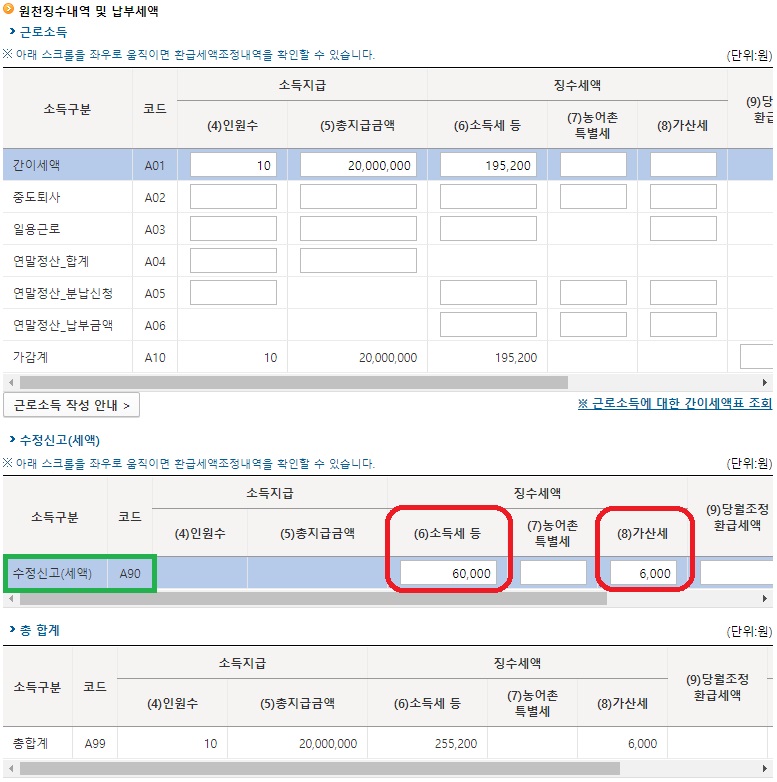Click the 수정신고 A90 농어촌특별세 input field
777x782 pixels.
coord(553,573)
